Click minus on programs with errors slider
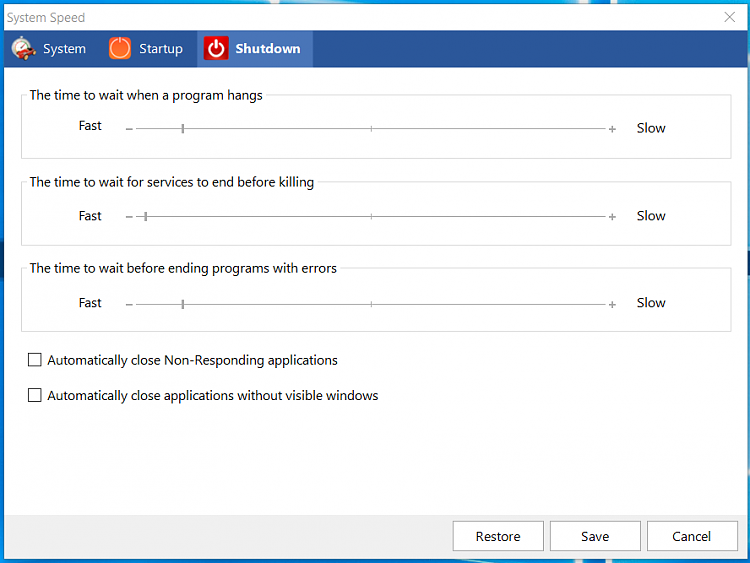 pyautogui.click(x=129, y=305)
